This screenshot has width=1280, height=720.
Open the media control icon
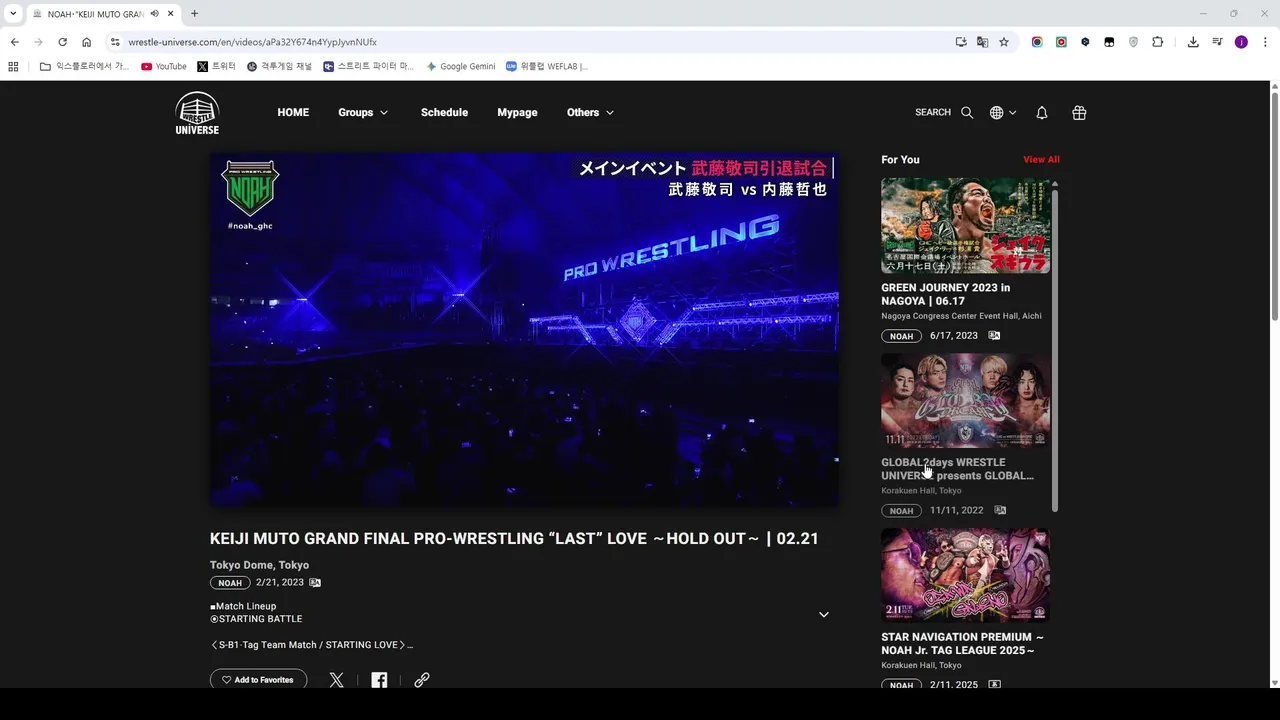click(1217, 42)
